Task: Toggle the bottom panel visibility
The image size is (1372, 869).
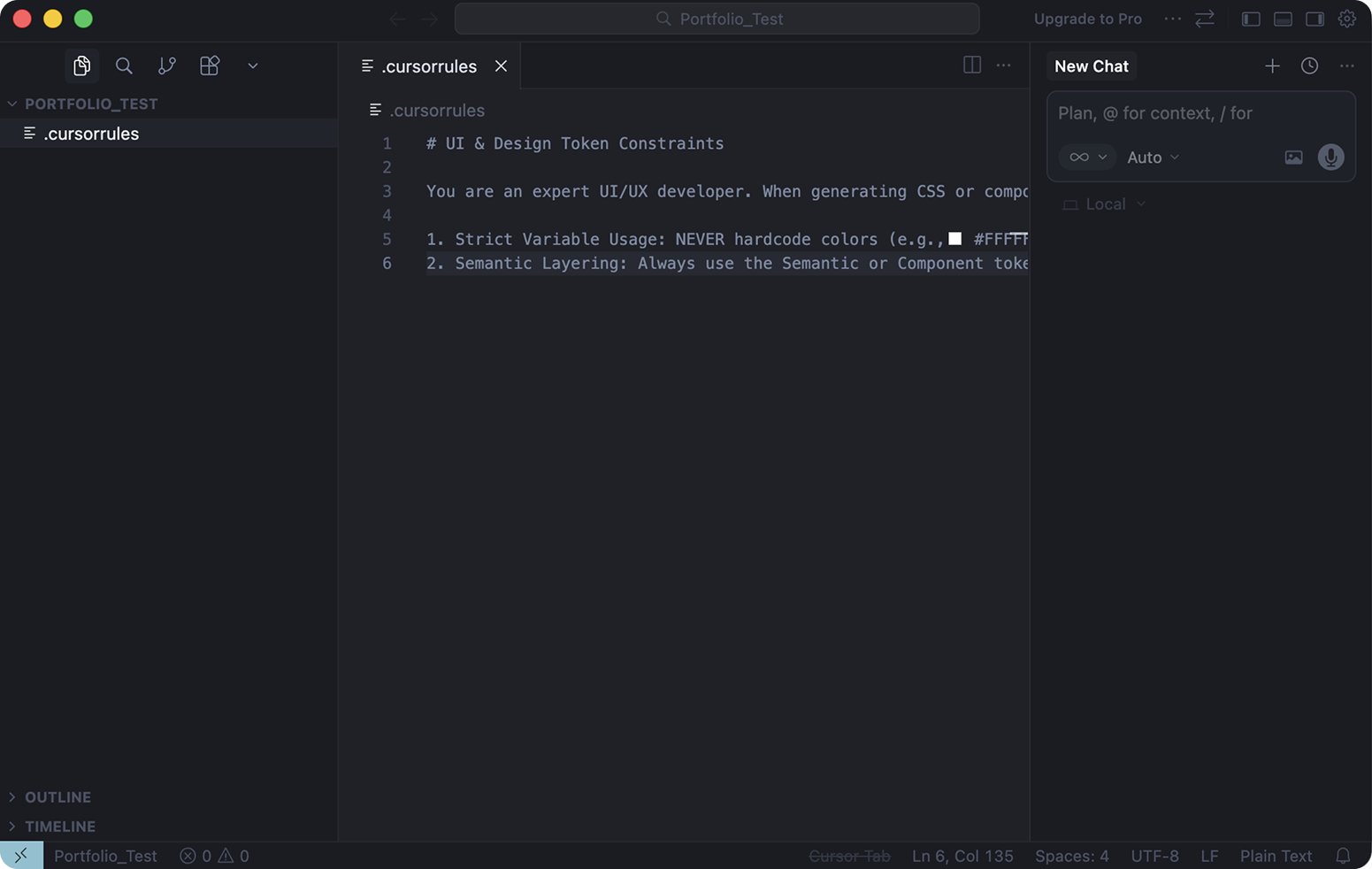Action: [x=1283, y=19]
